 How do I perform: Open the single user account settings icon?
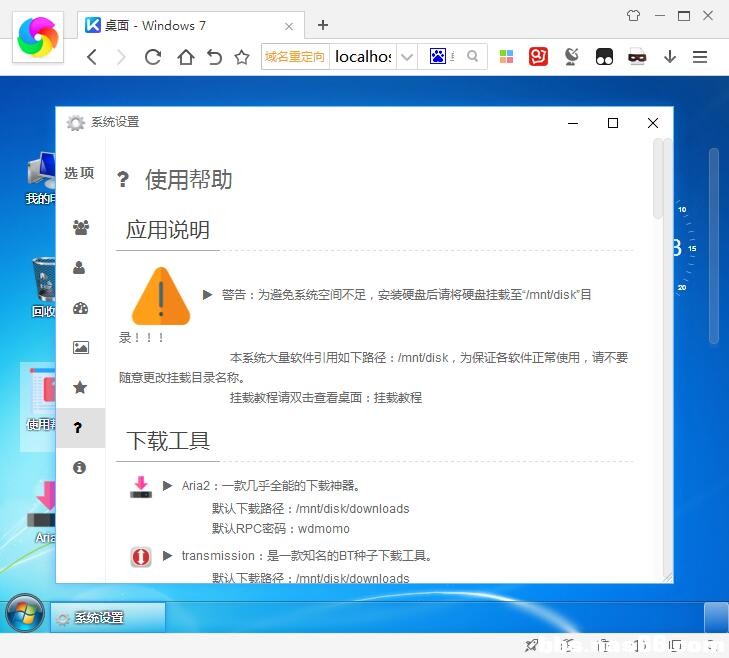point(80,267)
